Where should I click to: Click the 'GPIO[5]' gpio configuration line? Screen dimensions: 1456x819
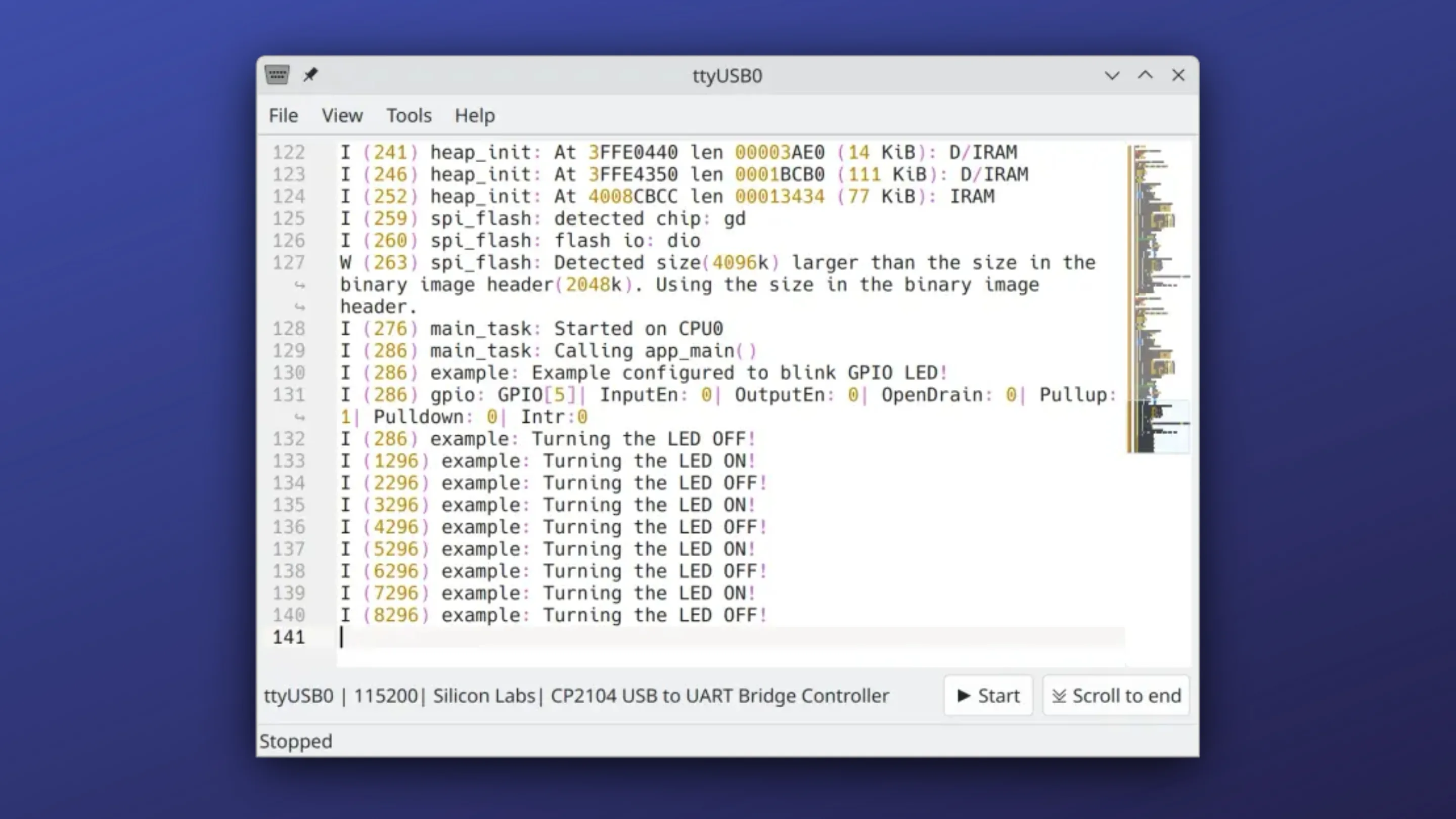(x=728, y=394)
